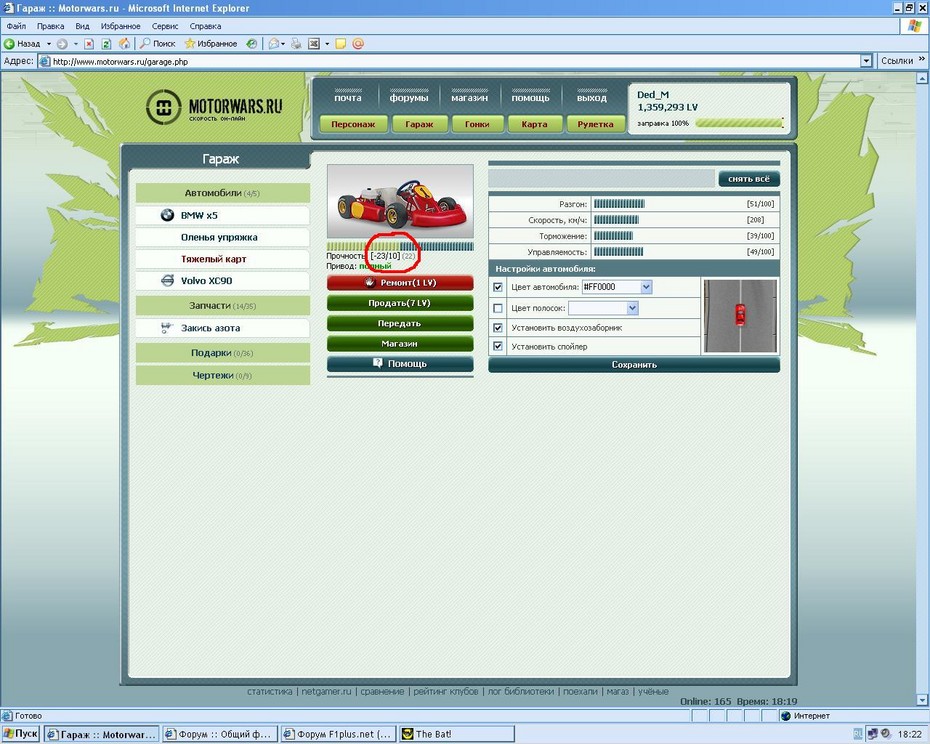
Task: Click the BMW logo icon
Action: coord(167,216)
